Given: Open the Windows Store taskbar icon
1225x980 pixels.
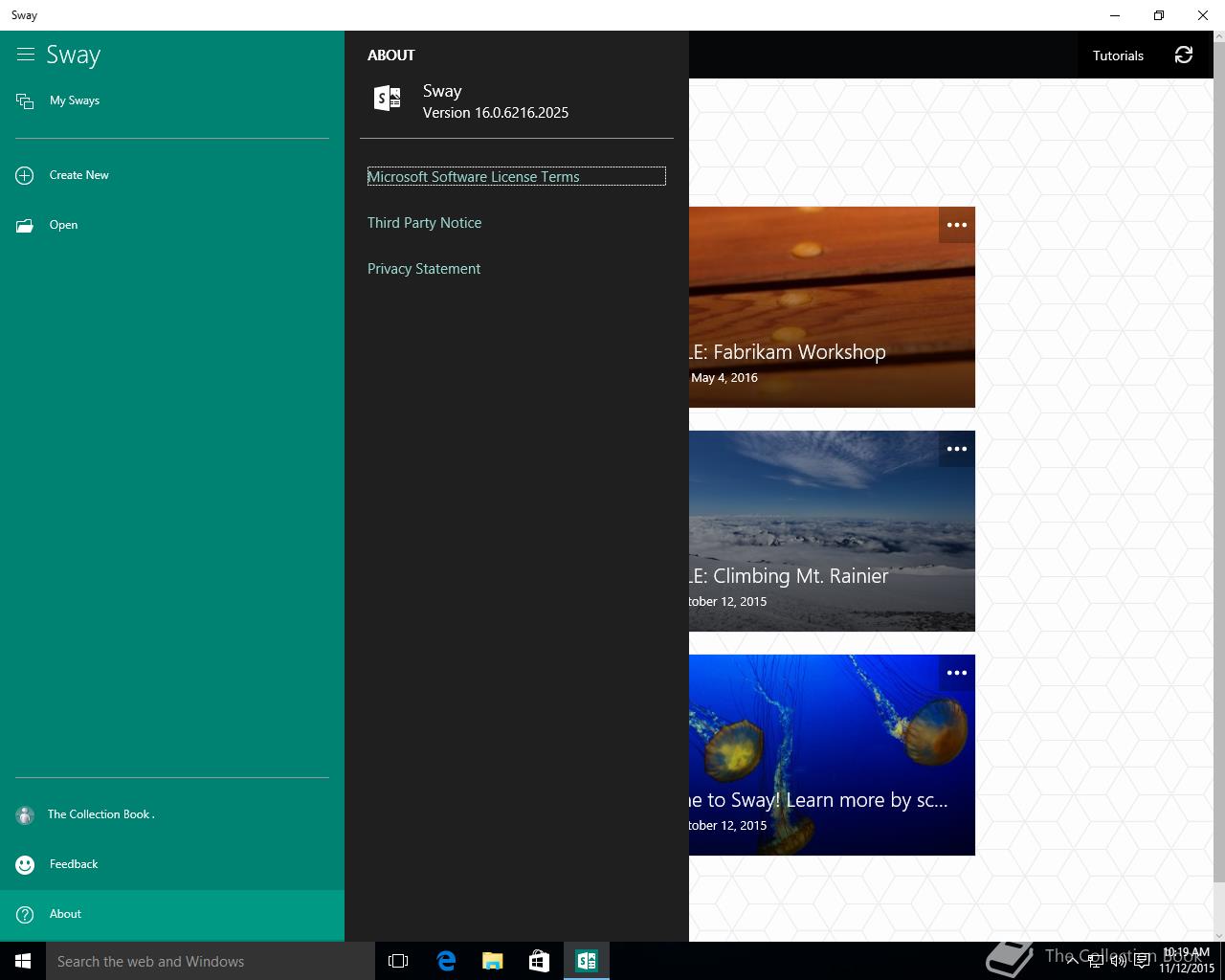Looking at the screenshot, I should click(539, 961).
